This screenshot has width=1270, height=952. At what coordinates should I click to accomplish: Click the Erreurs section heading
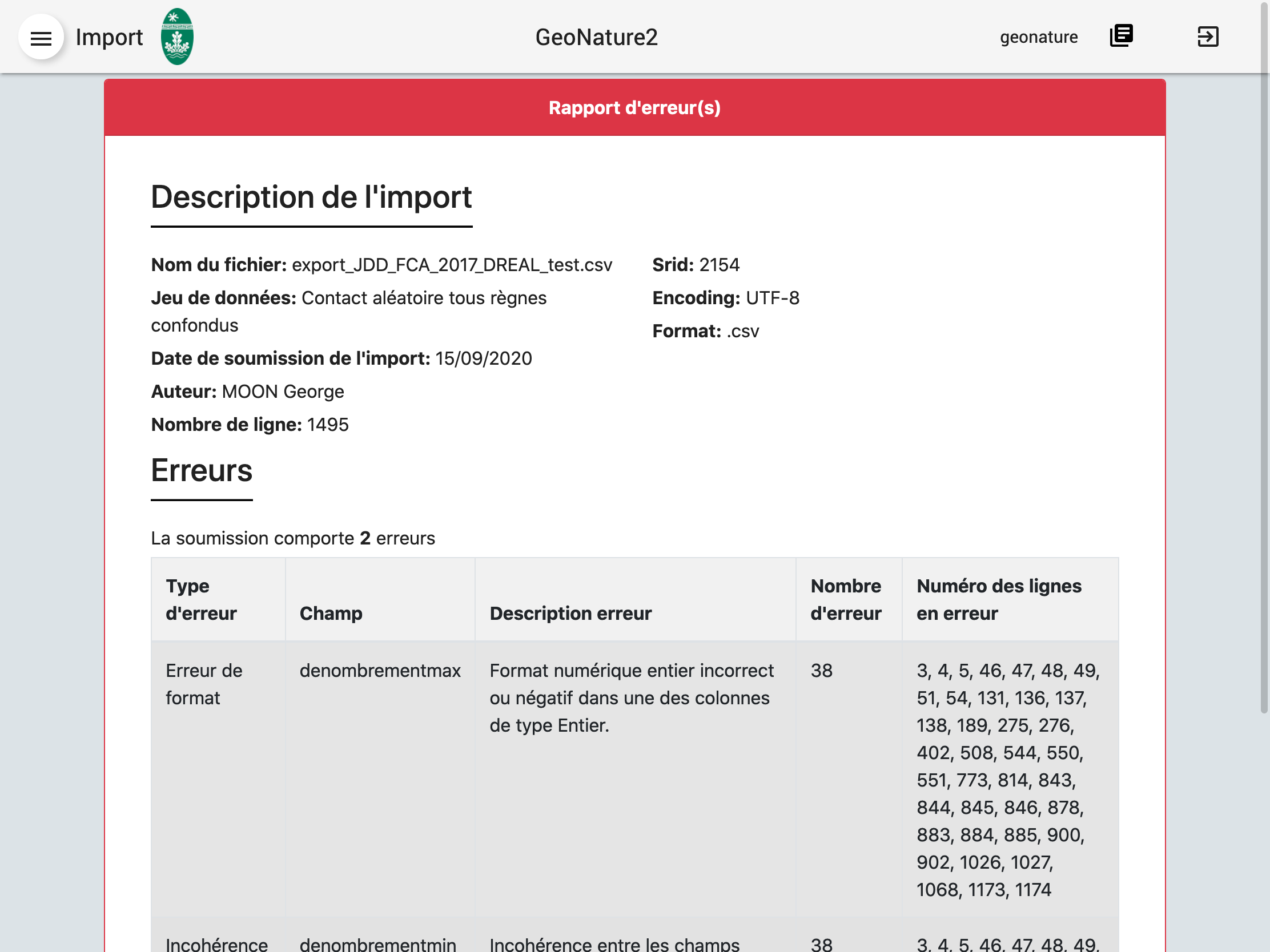point(202,471)
